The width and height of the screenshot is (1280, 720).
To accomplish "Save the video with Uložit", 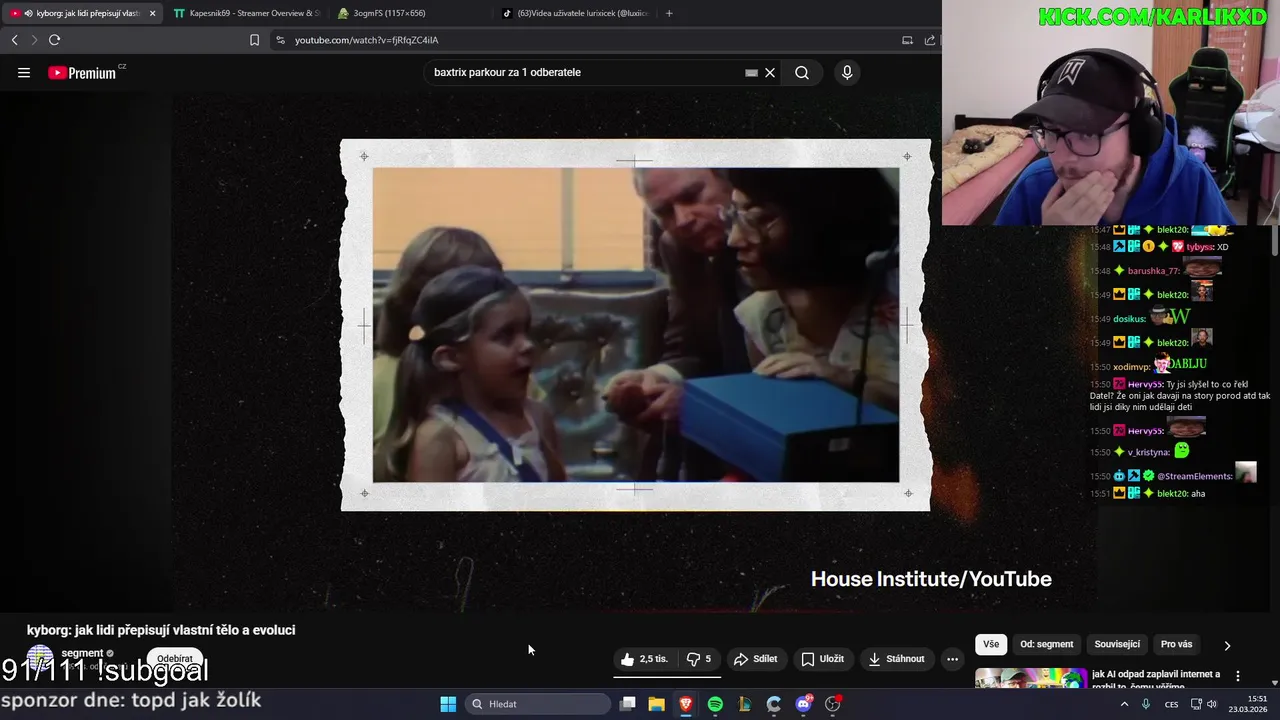I will [x=823, y=659].
